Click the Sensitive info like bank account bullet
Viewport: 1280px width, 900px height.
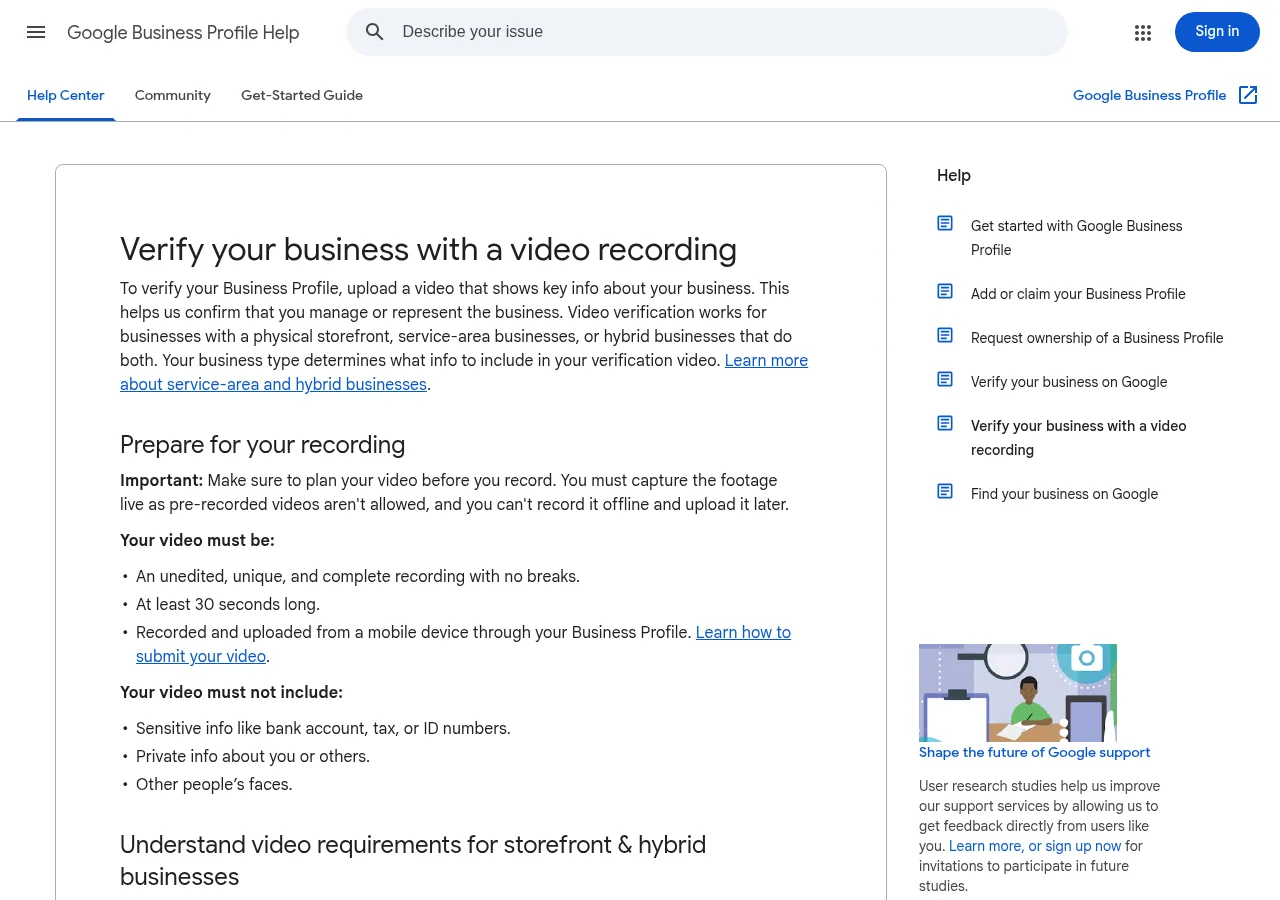click(x=323, y=728)
